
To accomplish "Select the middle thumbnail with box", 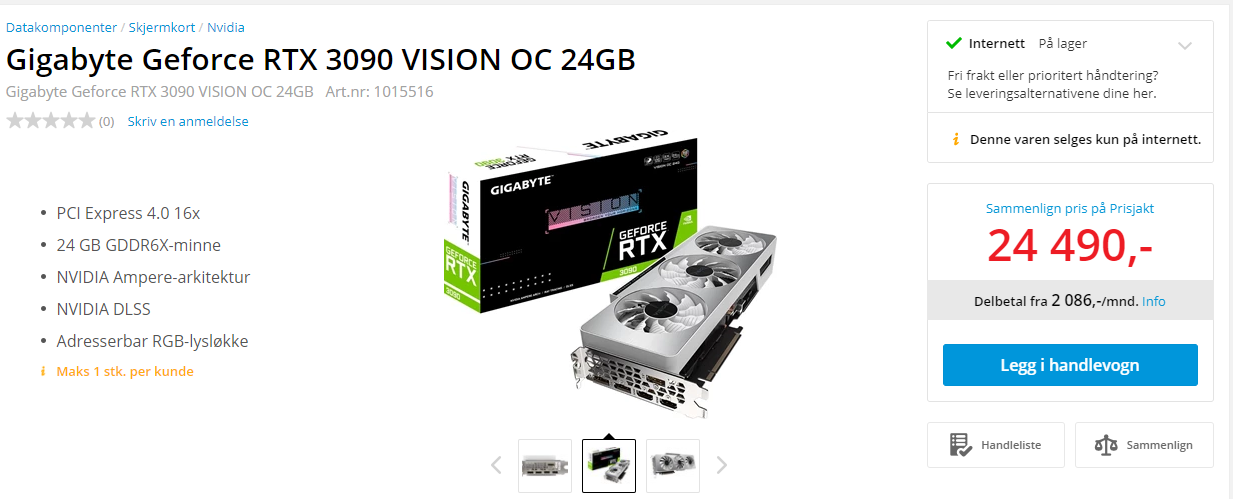I will click(609, 466).
